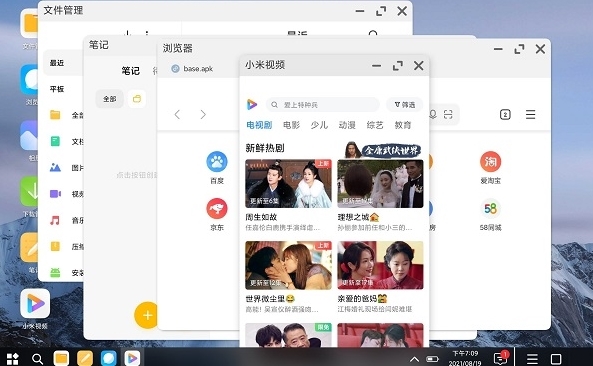This screenshot has height=366, width=593.
Task: Open browser tab count button
Action: [x=505, y=115]
